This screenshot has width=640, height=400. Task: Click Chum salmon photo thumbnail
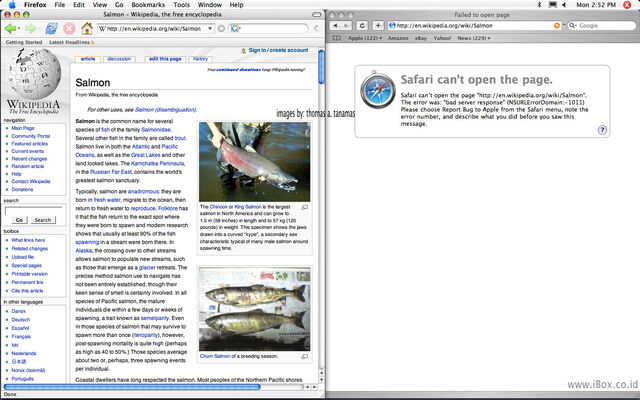point(254,309)
